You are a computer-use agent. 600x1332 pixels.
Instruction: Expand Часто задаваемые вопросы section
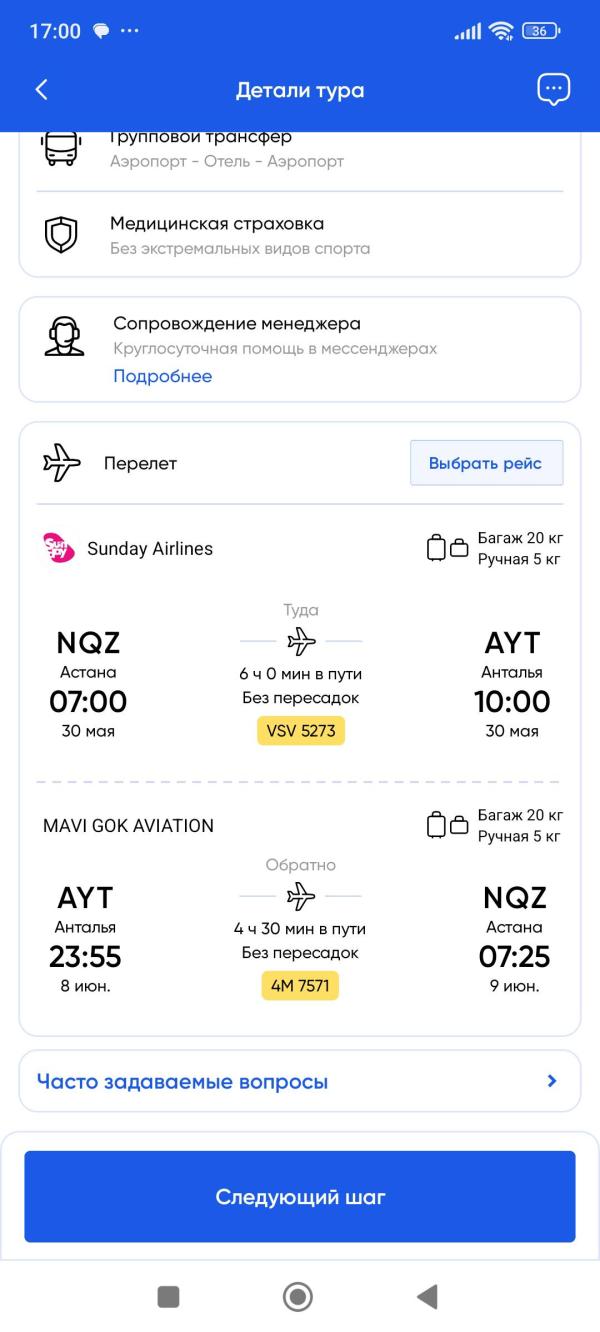click(x=300, y=1081)
